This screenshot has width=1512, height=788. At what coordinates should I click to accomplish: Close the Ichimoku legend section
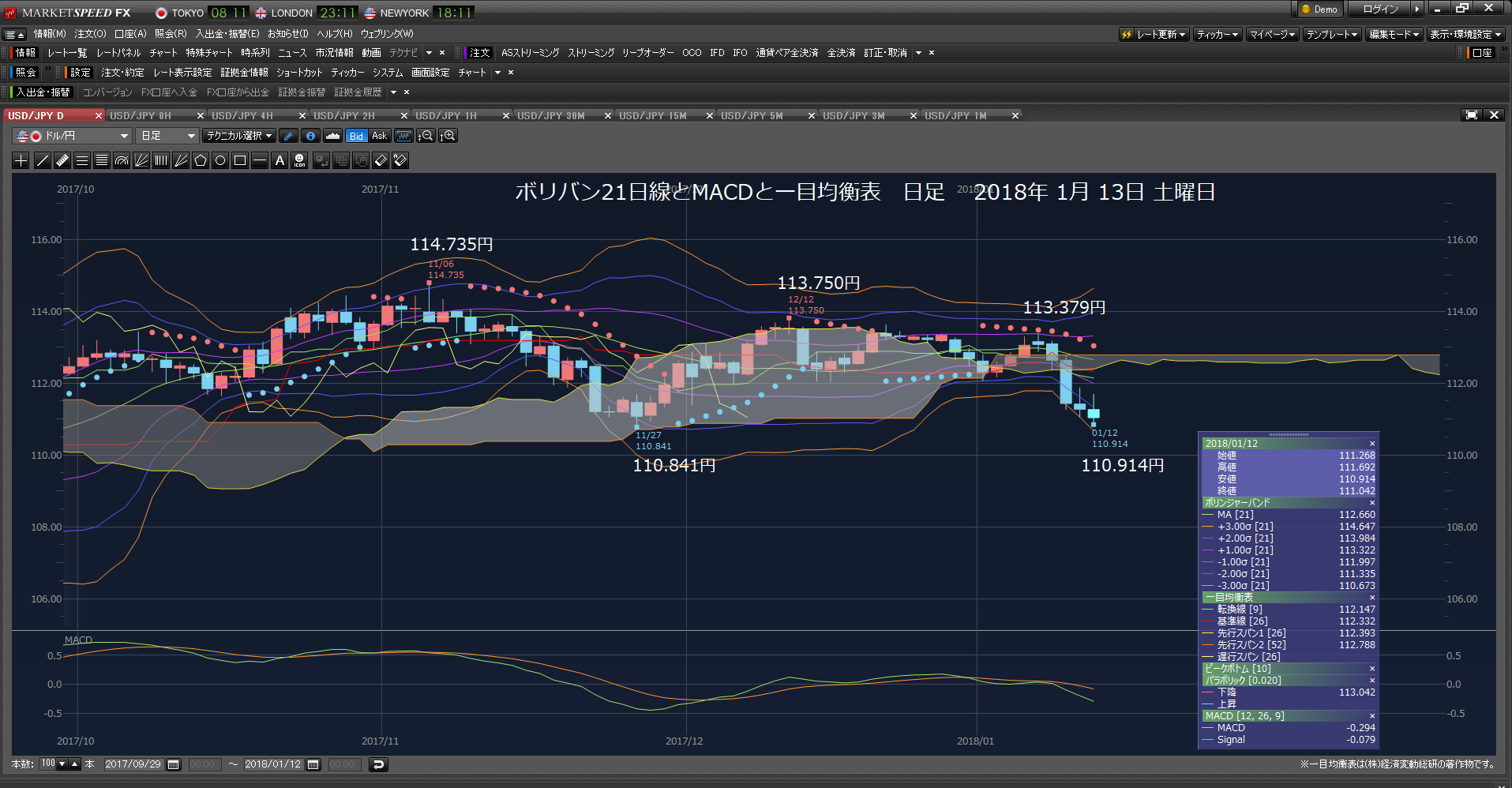(x=1372, y=598)
